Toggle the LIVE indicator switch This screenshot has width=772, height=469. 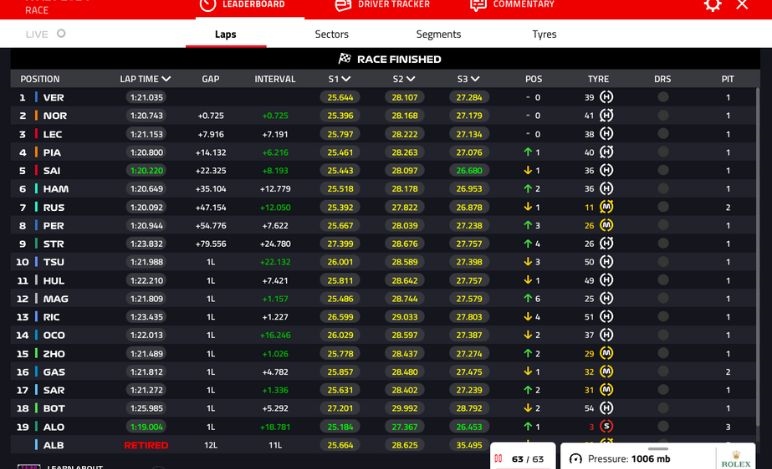click(61, 34)
